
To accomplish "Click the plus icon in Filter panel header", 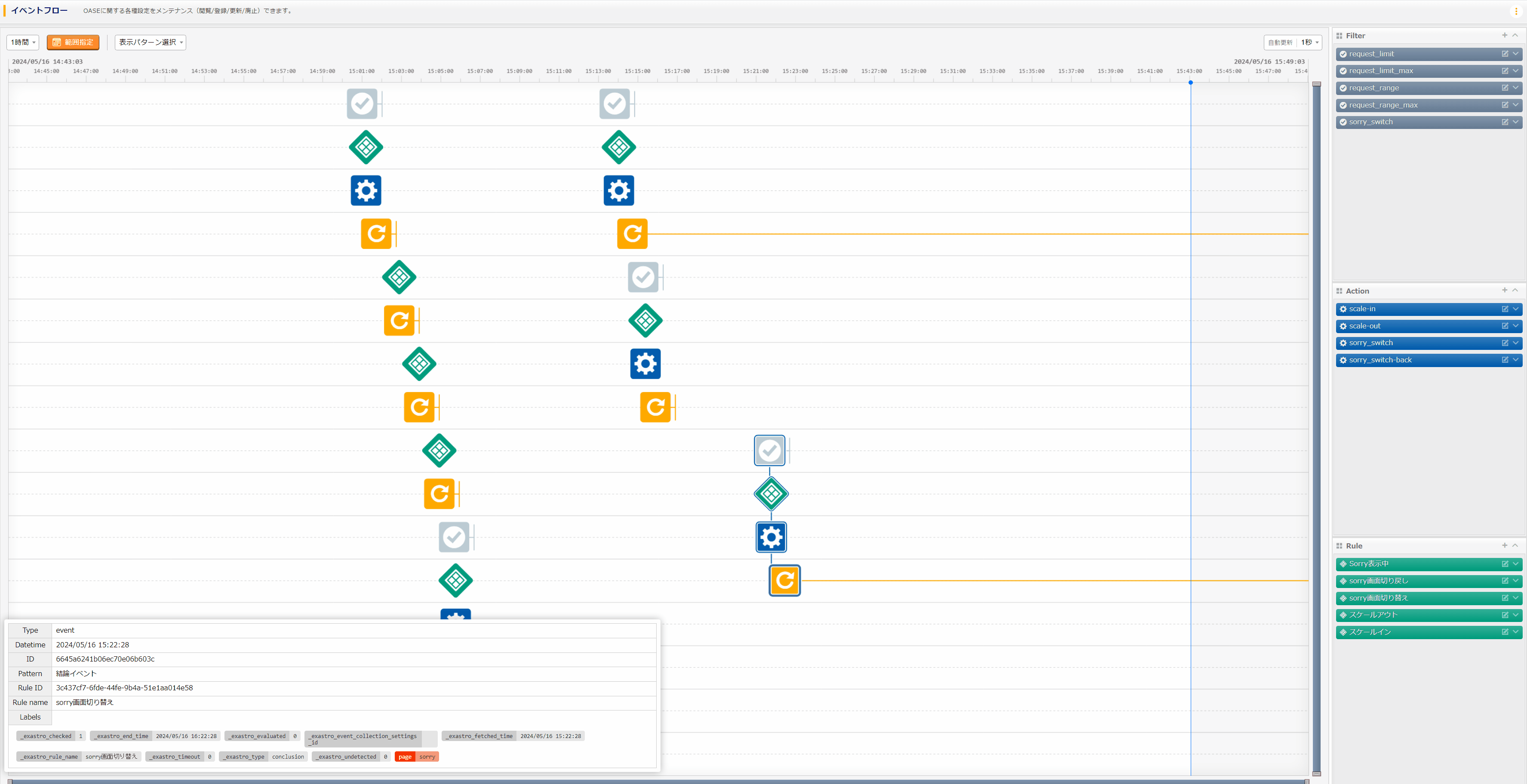I will pyautogui.click(x=1505, y=36).
